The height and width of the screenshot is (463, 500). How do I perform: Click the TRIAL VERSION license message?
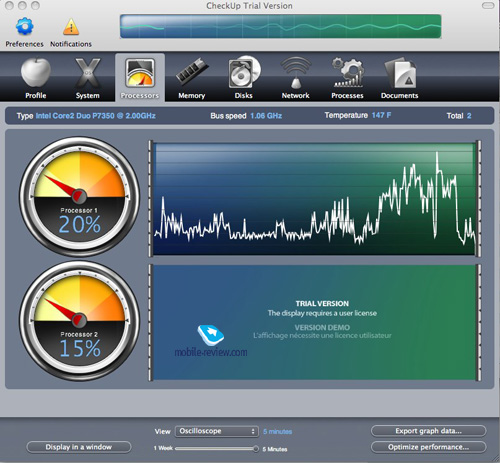point(322,308)
